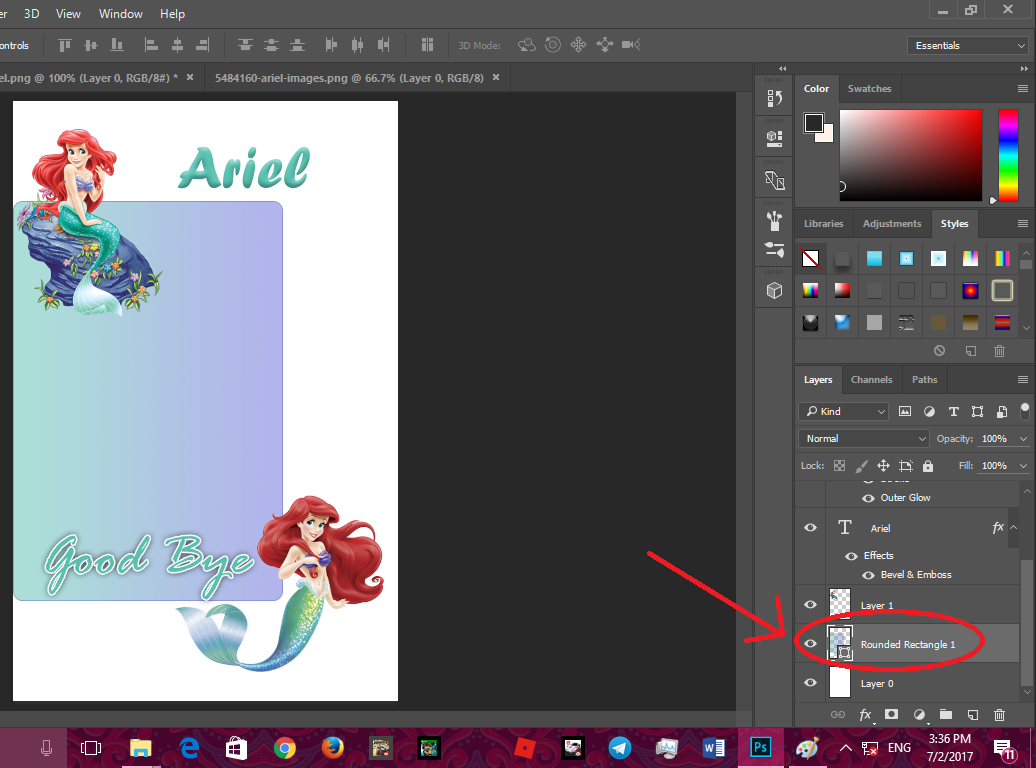The width and height of the screenshot is (1036, 768).
Task: Switch to the 5484160-ariel-images.png document tab
Action: pyautogui.click(x=349, y=78)
